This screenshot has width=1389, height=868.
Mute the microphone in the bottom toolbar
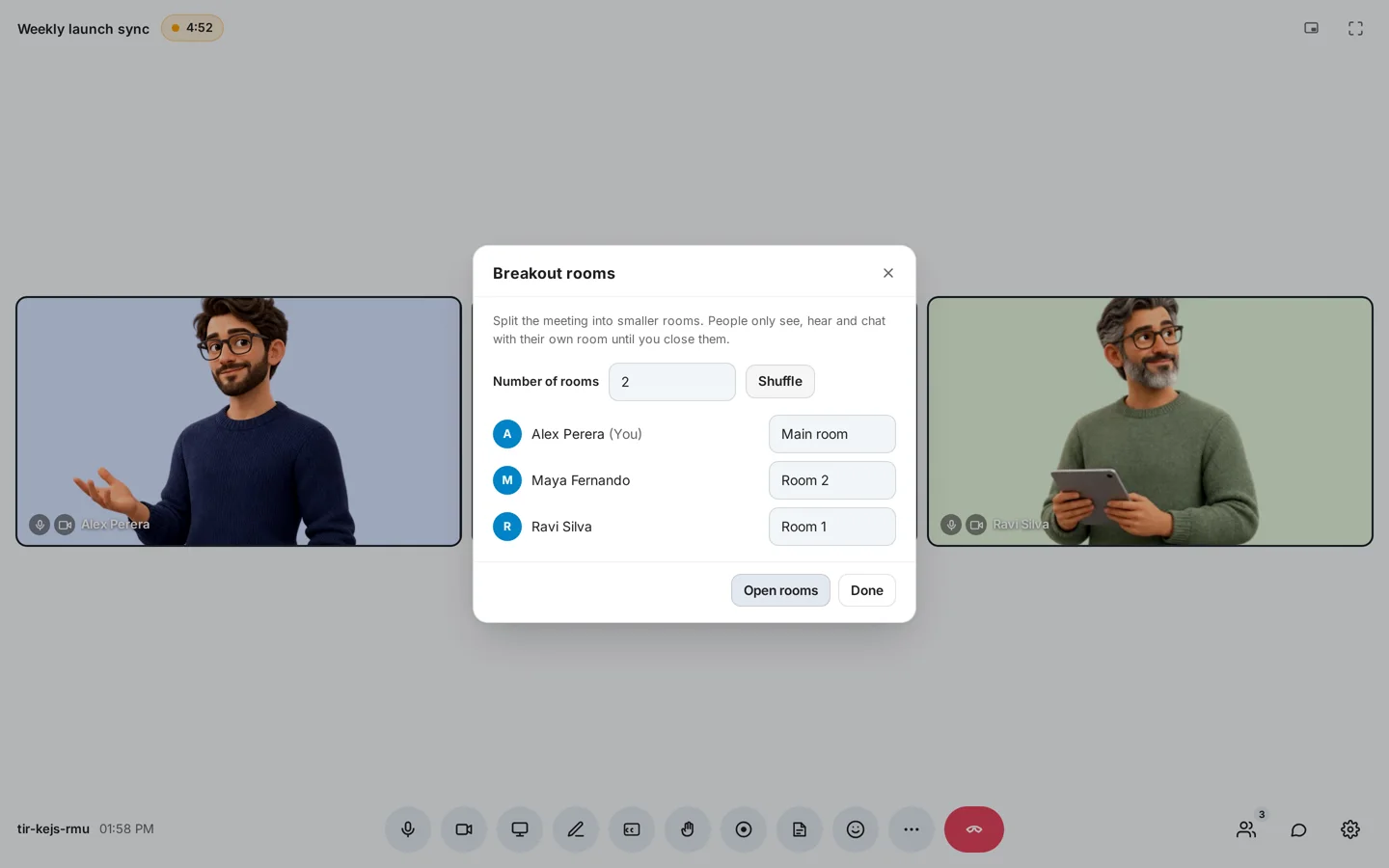point(408,829)
